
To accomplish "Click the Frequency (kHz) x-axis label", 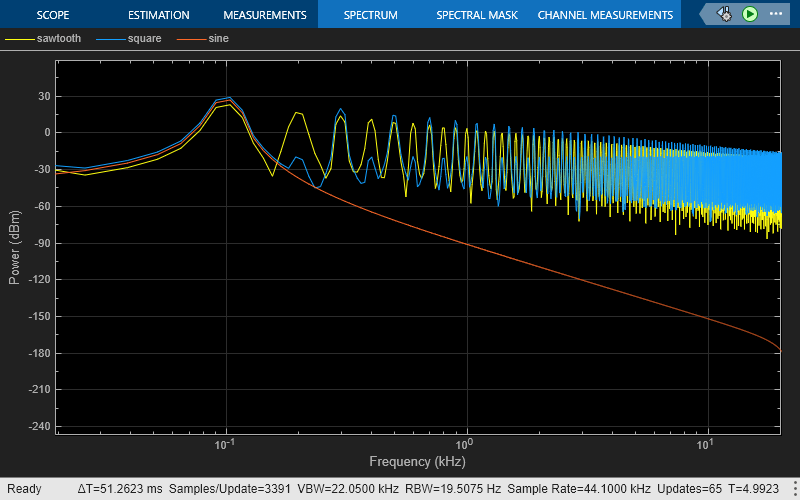I will click(x=417, y=461).
